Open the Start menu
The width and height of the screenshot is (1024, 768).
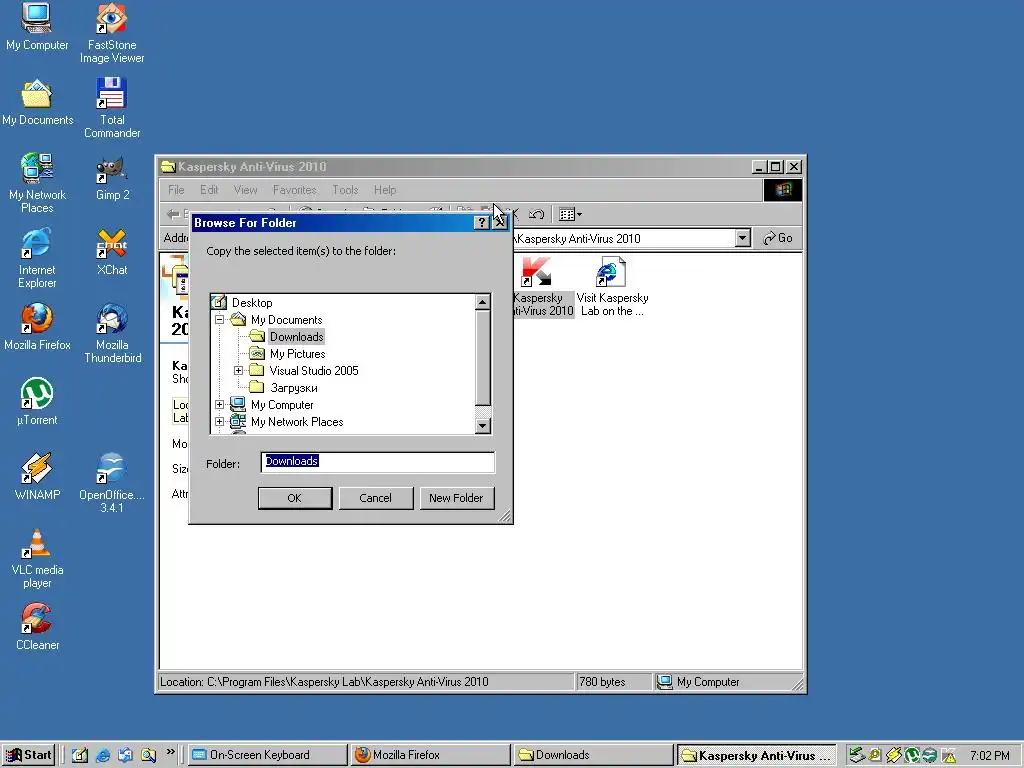[x=28, y=755]
